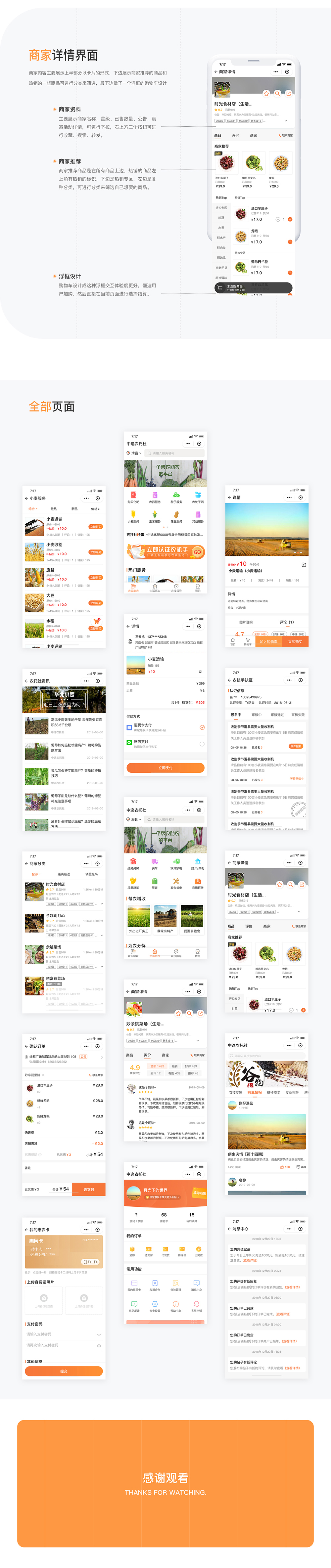The height and width of the screenshot is (1568, 331).
Task: Tap the 购买化肥 service icon
Action: (x=133, y=495)
